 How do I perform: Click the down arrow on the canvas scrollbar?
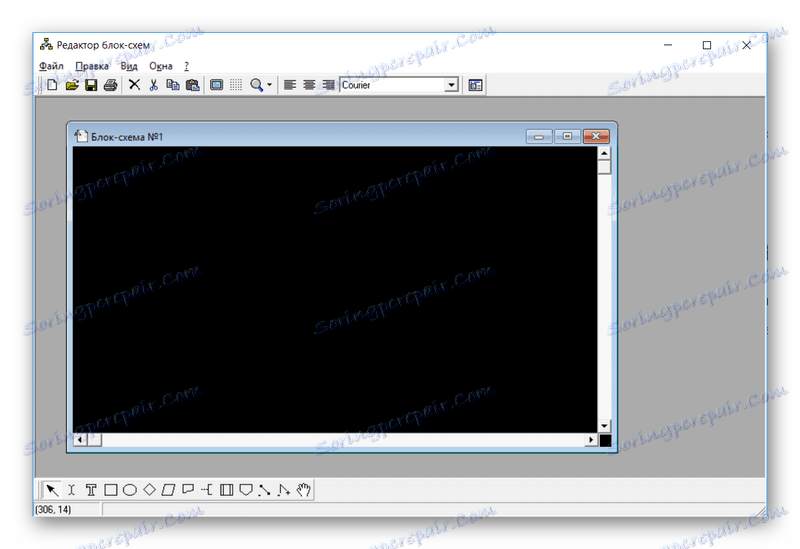[x=604, y=426]
